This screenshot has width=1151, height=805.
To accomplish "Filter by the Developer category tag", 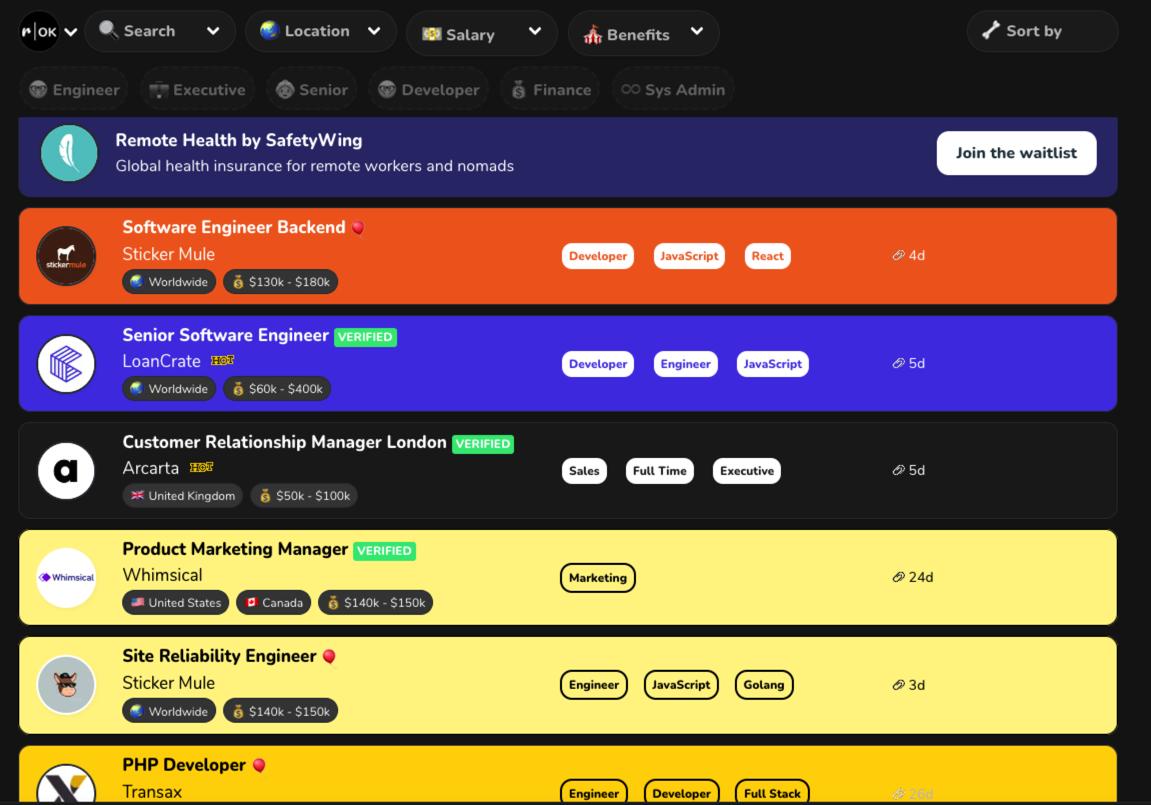I will pyautogui.click(x=429, y=90).
